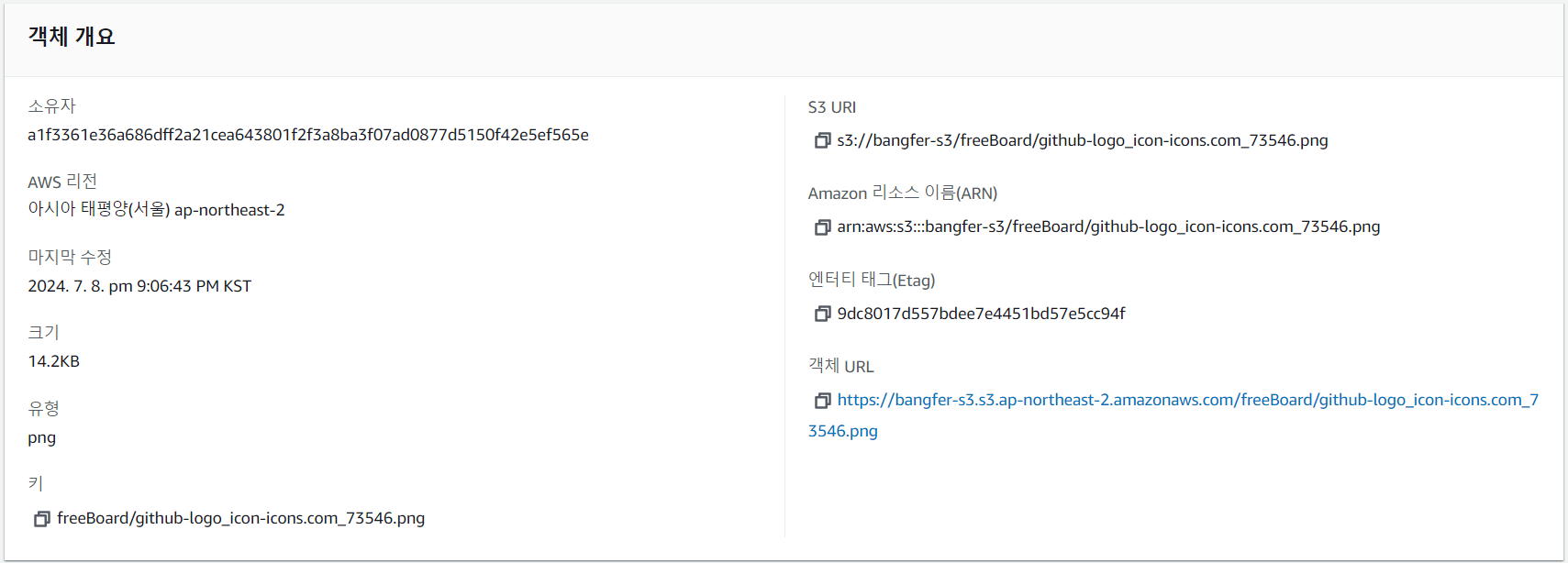
Task: Copy the object URL using copy icon
Action: click(x=822, y=401)
